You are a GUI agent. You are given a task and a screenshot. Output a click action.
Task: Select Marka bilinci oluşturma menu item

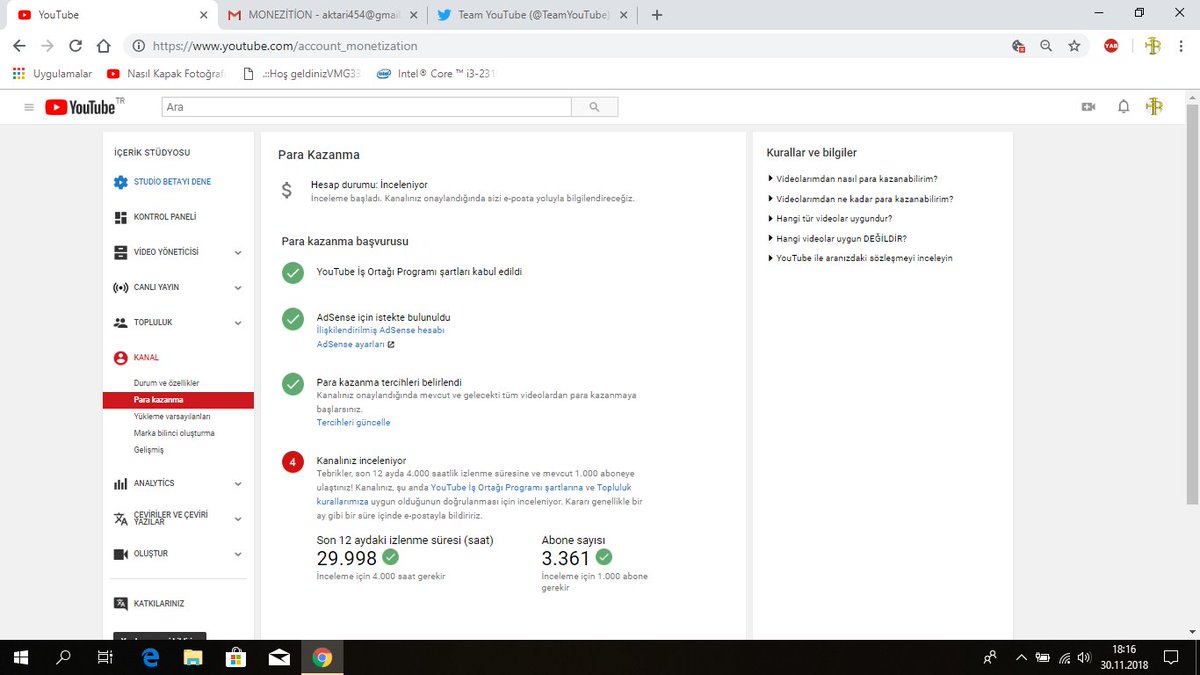point(174,433)
